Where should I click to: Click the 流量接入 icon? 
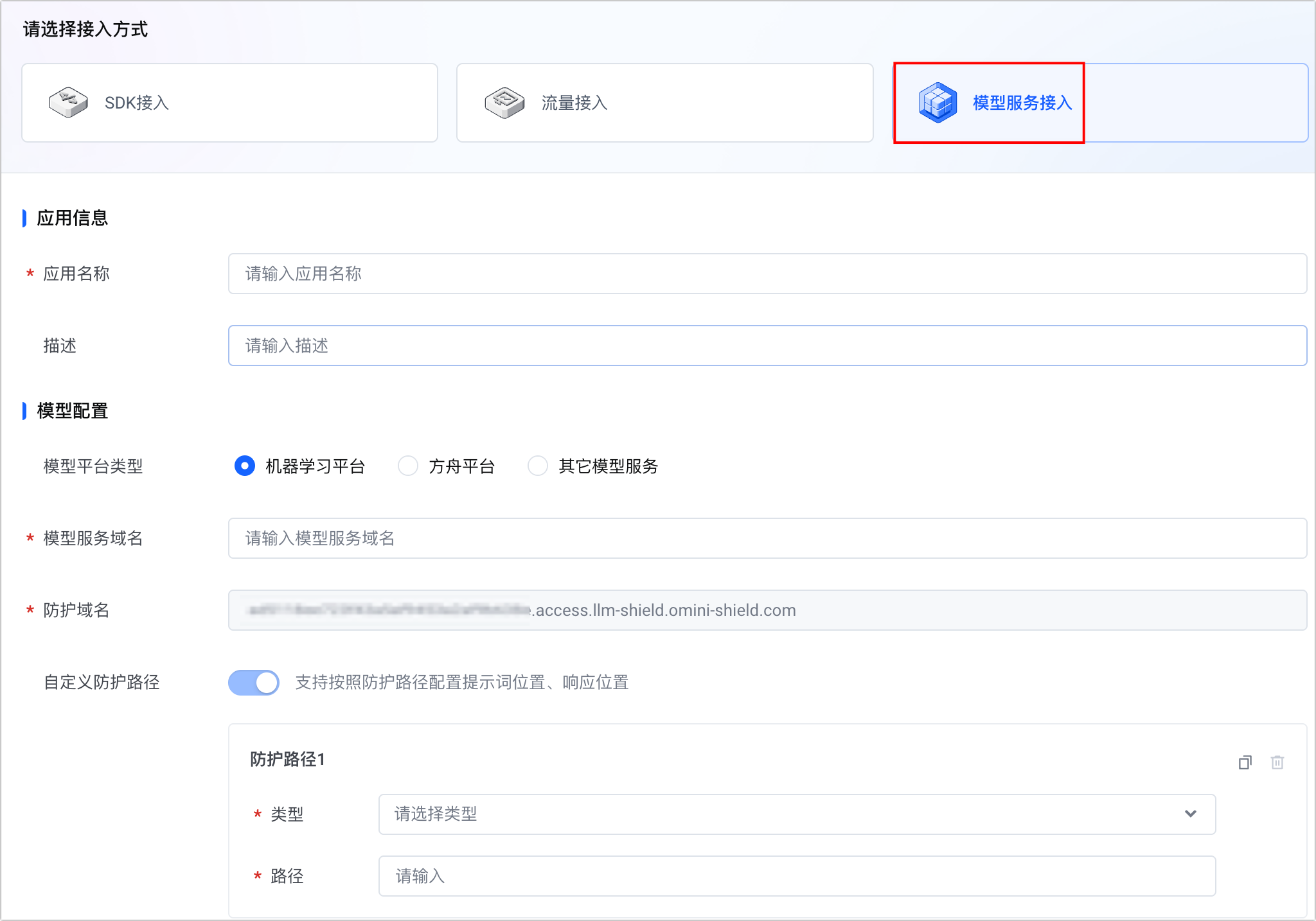point(504,103)
